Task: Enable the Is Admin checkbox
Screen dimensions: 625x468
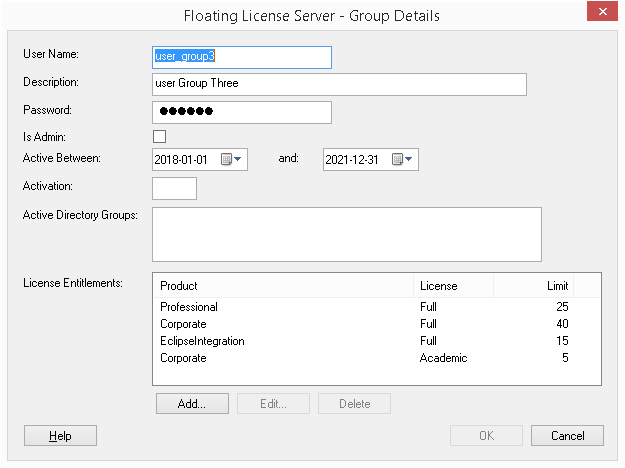Action: tap(159, 136)
